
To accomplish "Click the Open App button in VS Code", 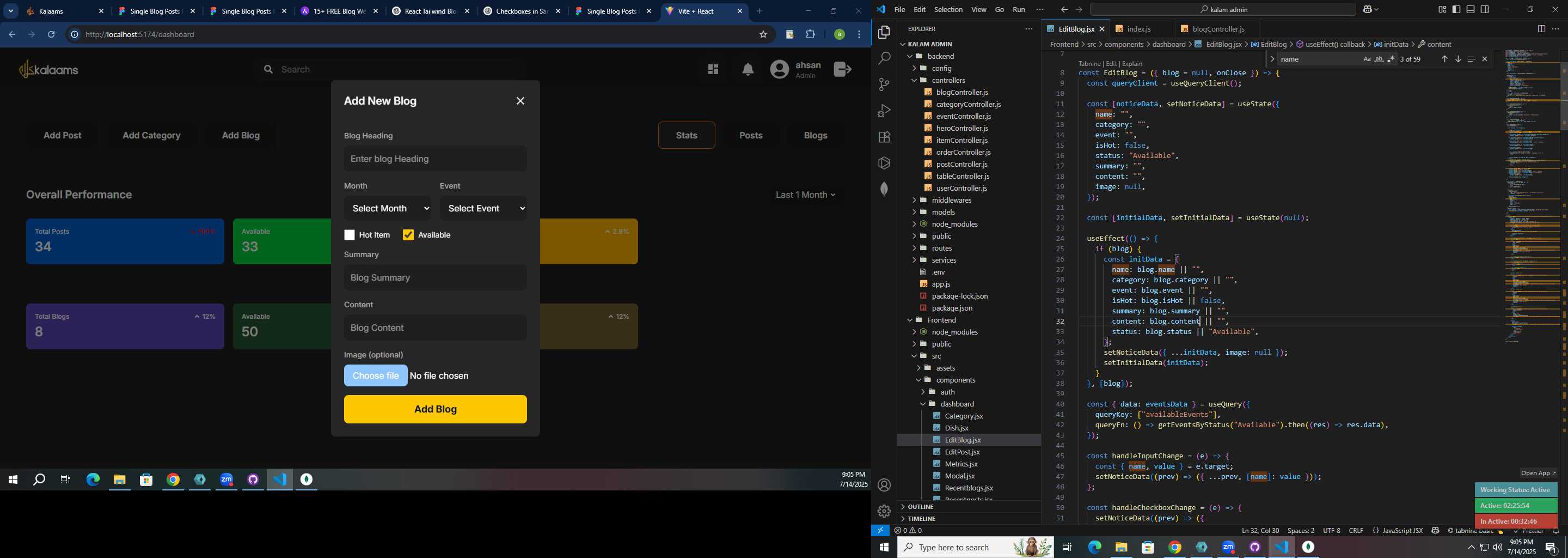I will click(x=1538, y=474).
